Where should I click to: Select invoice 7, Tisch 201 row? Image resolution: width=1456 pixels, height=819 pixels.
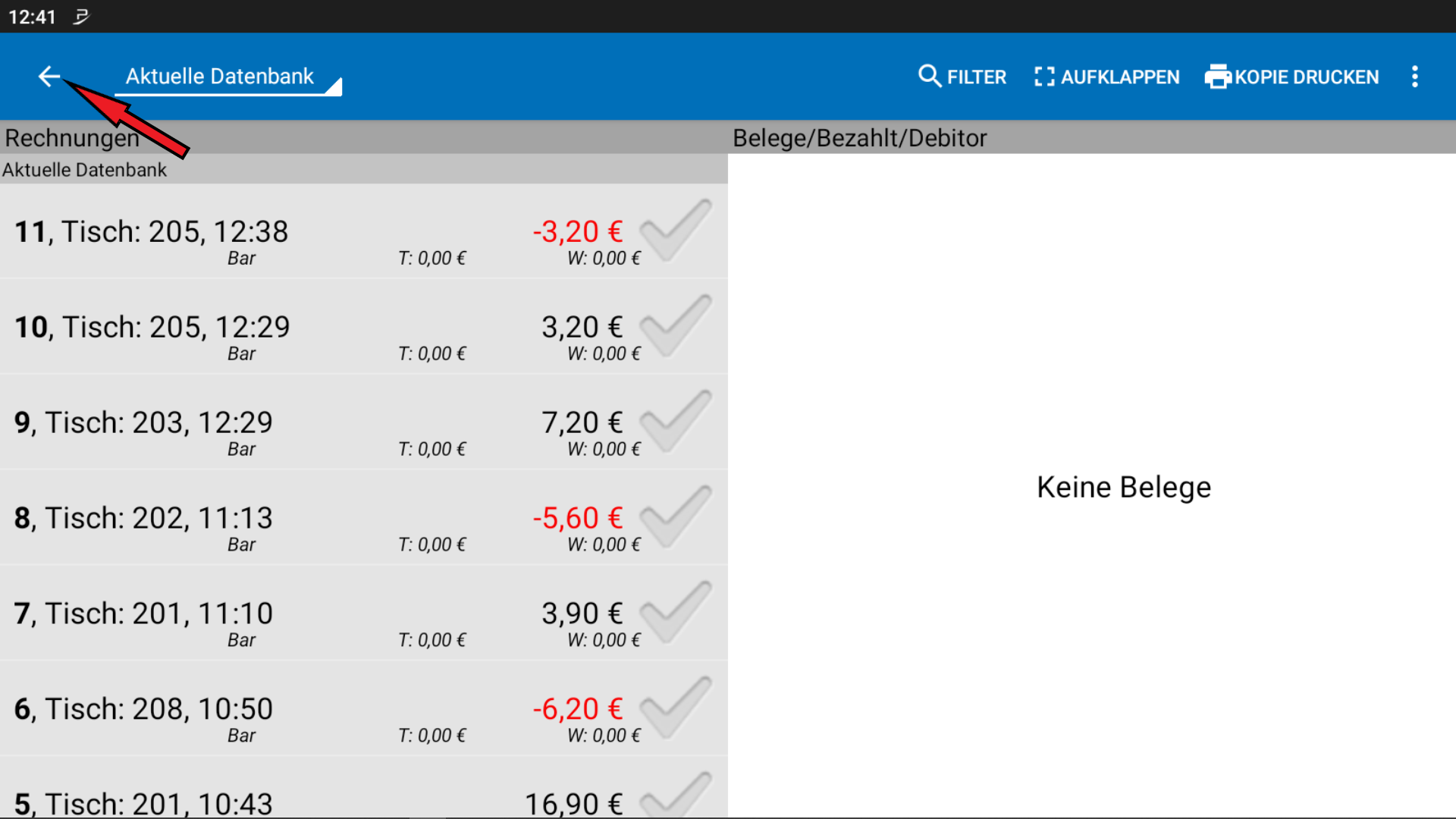click(303, 614)
